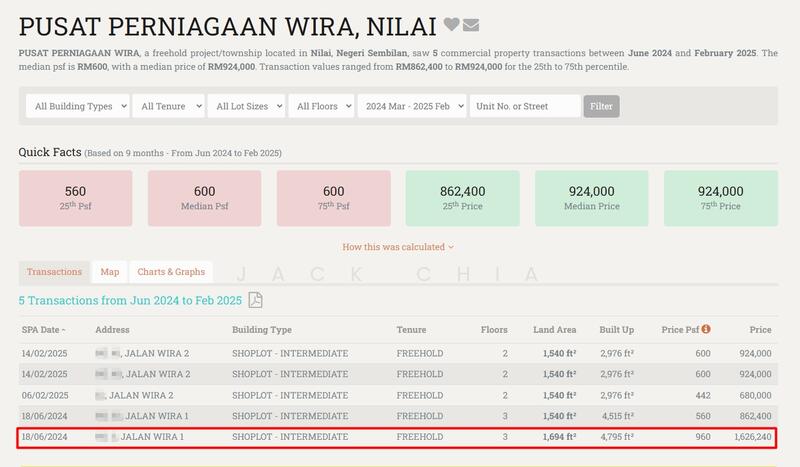The width and height of the screenshot is (800, 467).
Task: Click the Median Price 924,000 card
Action: tap(591, 198)
